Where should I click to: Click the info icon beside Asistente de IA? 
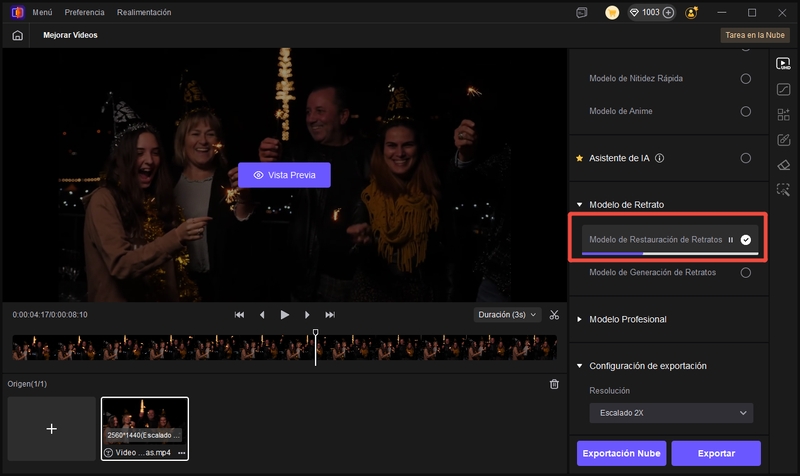(660, 158)
